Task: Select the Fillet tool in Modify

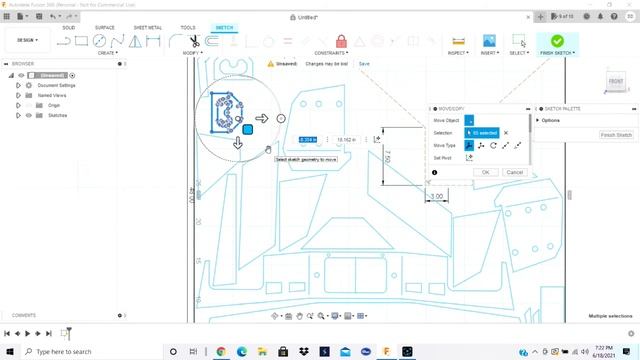Action: (x=176, y=41)
